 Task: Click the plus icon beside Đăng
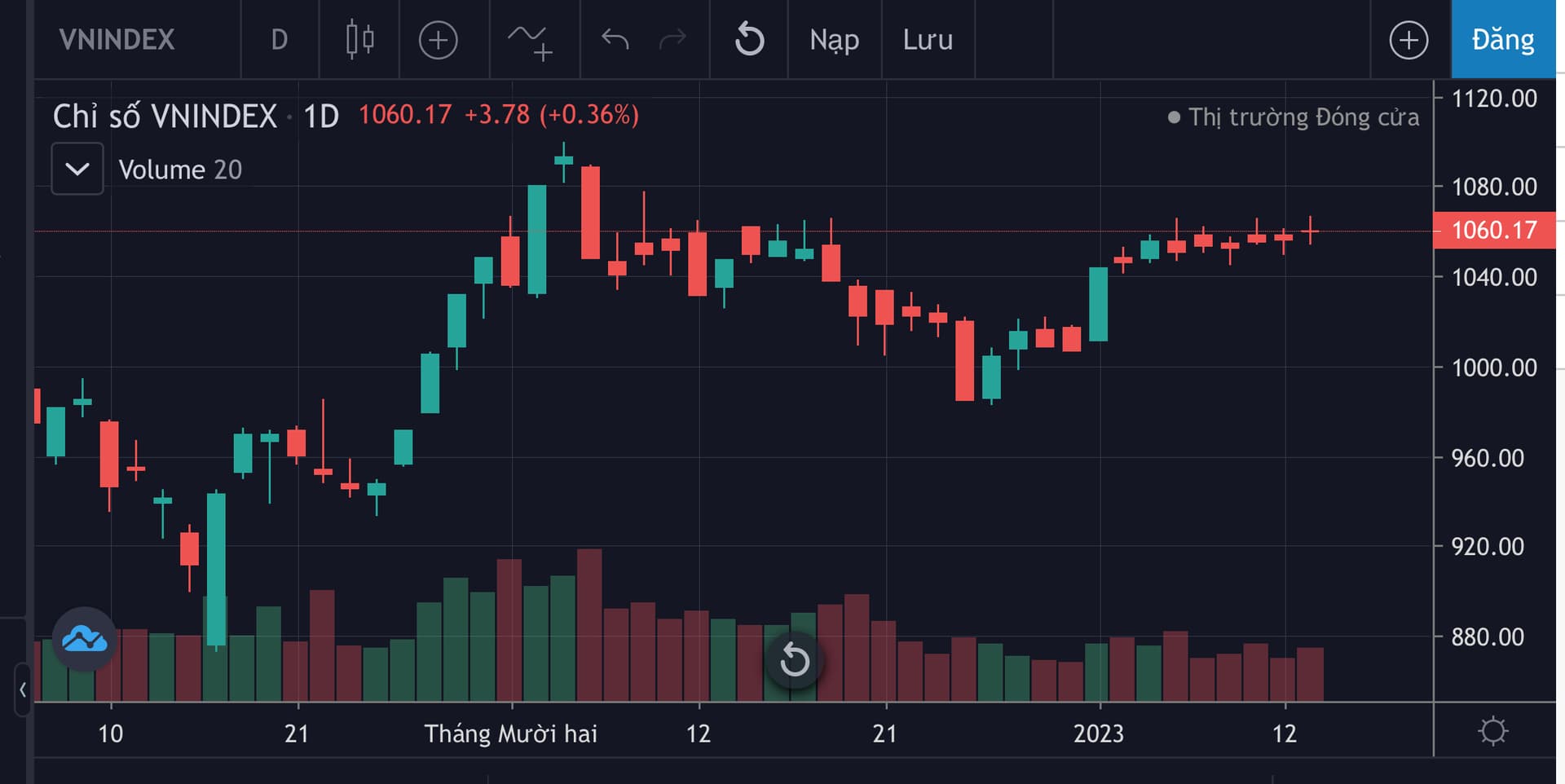tap(1408, 40)
